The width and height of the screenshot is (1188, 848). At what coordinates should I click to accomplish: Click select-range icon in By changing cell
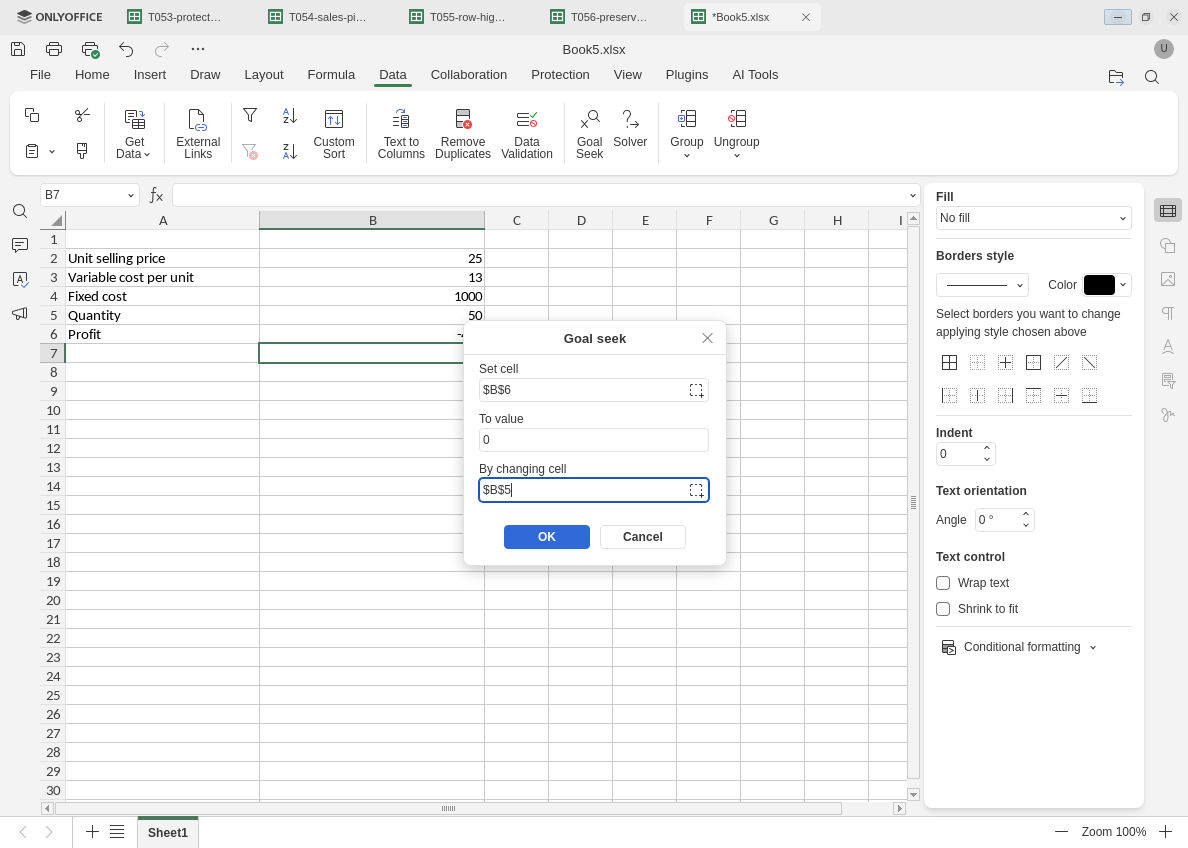point(696,490)
